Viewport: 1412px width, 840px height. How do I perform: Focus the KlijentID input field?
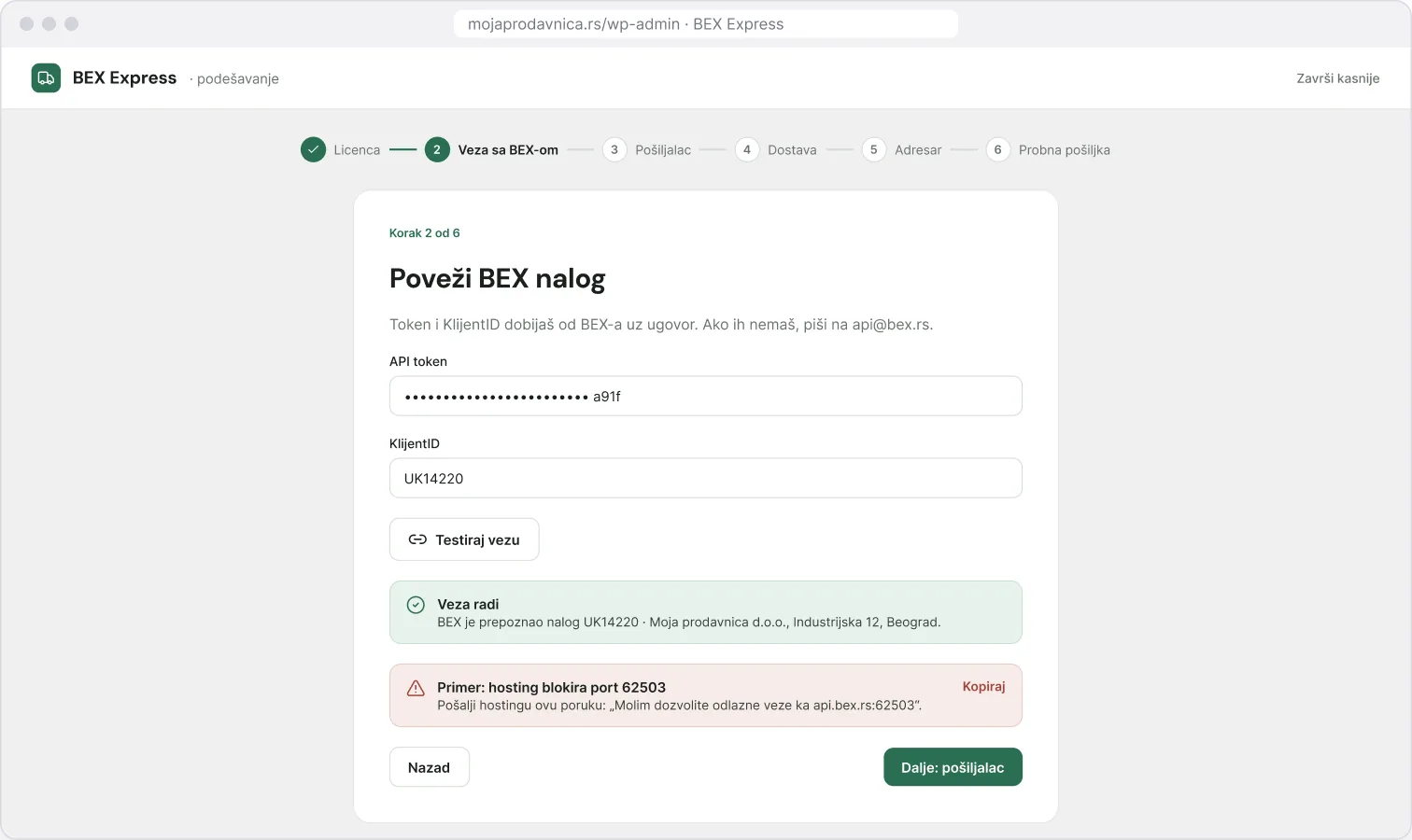tap(706, 478)
